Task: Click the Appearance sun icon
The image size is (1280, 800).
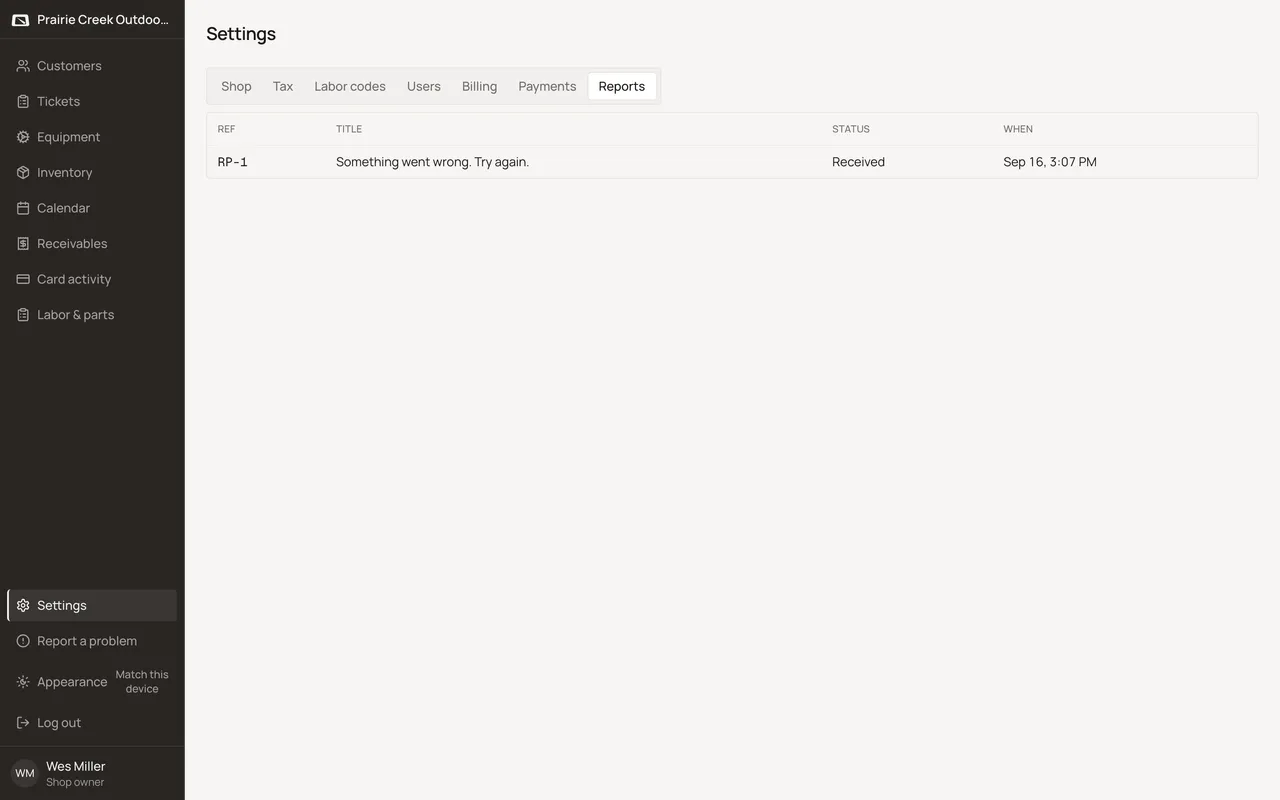Action: 23,682
